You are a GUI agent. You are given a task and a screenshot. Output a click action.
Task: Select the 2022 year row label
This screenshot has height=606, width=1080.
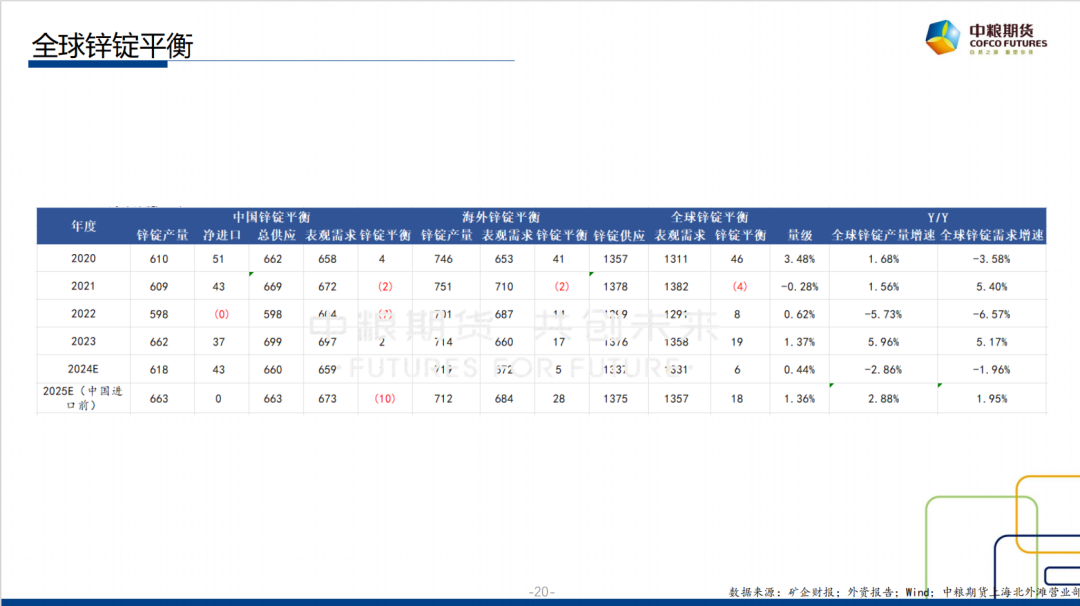83,313
